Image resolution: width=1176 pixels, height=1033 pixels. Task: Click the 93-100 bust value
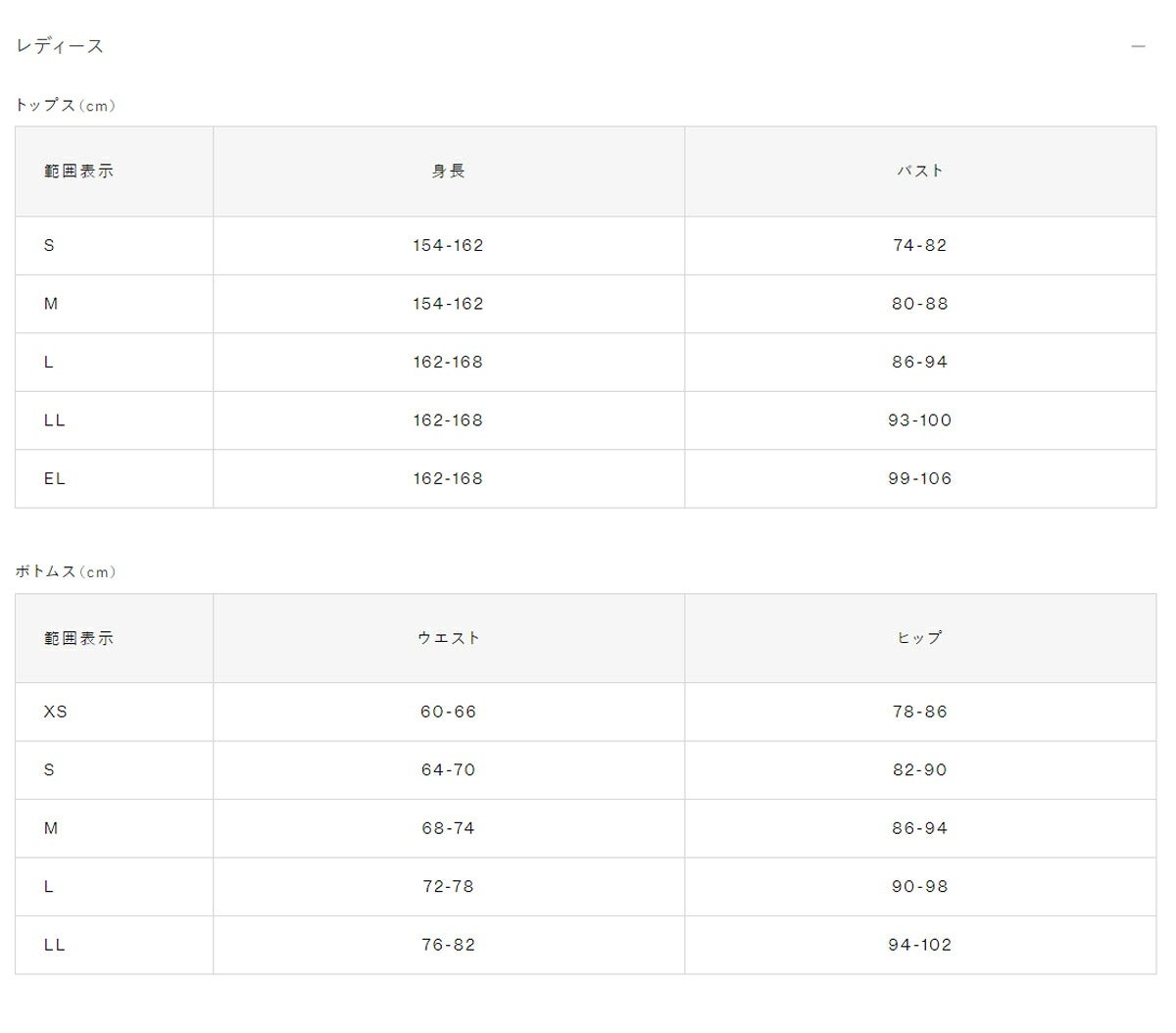[x=920, y=420]
